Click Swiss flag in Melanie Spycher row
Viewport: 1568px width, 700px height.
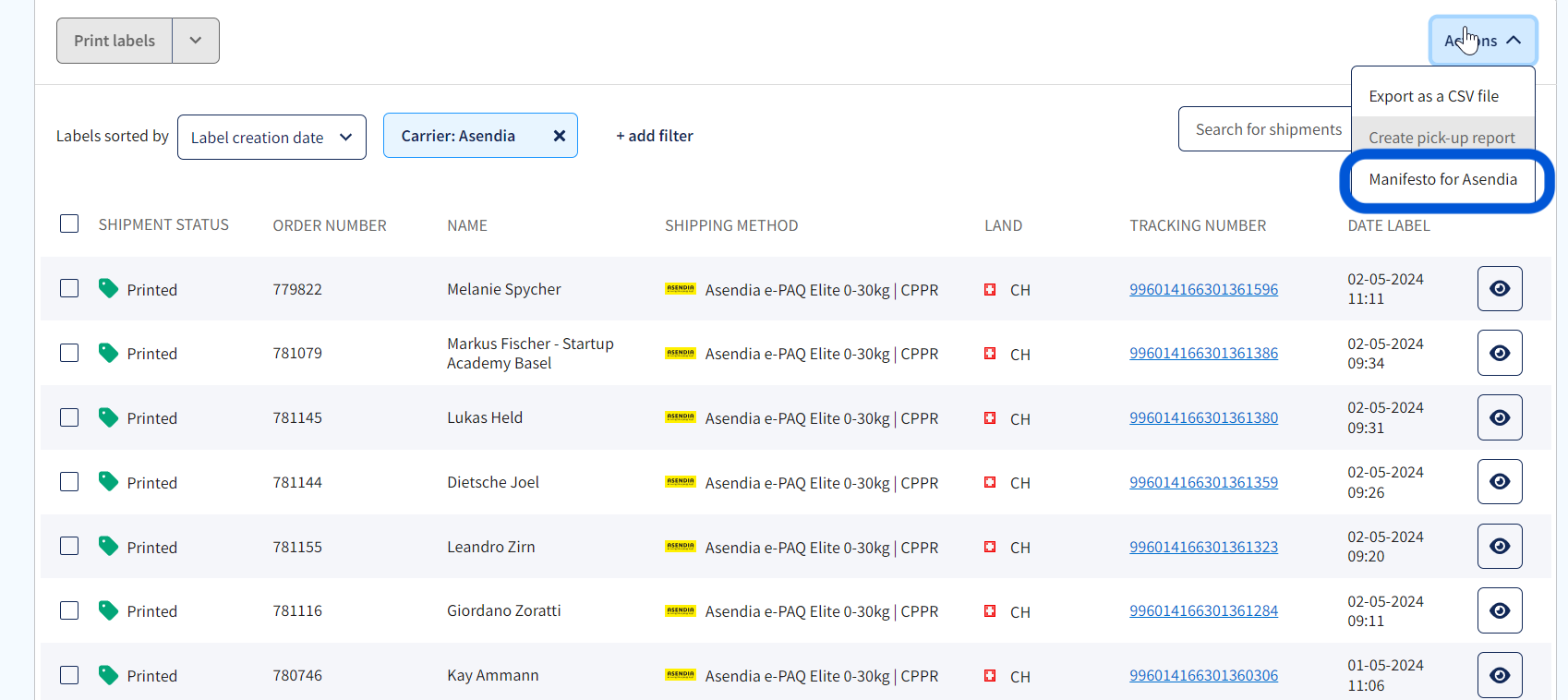(990, 289)
